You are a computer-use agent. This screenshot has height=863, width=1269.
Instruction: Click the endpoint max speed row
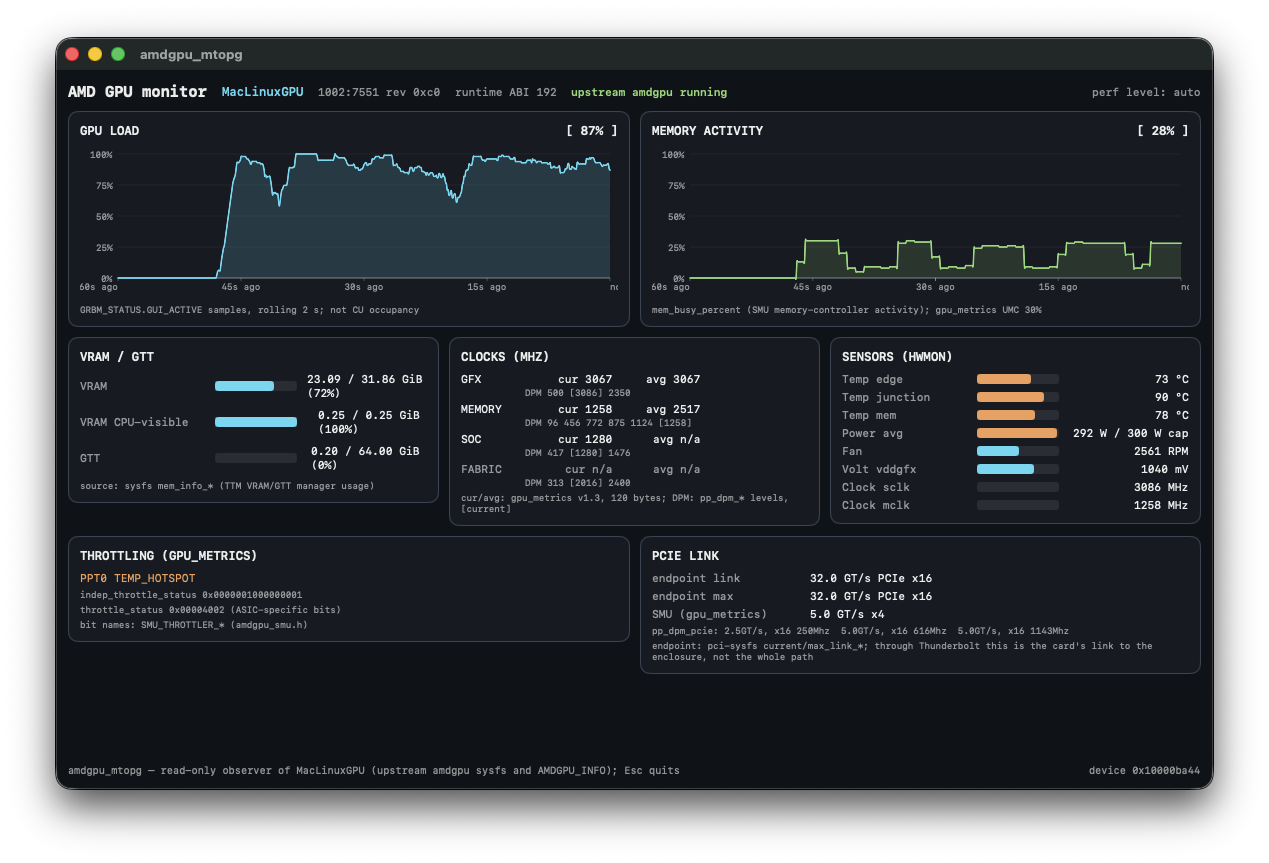point(792,596)
